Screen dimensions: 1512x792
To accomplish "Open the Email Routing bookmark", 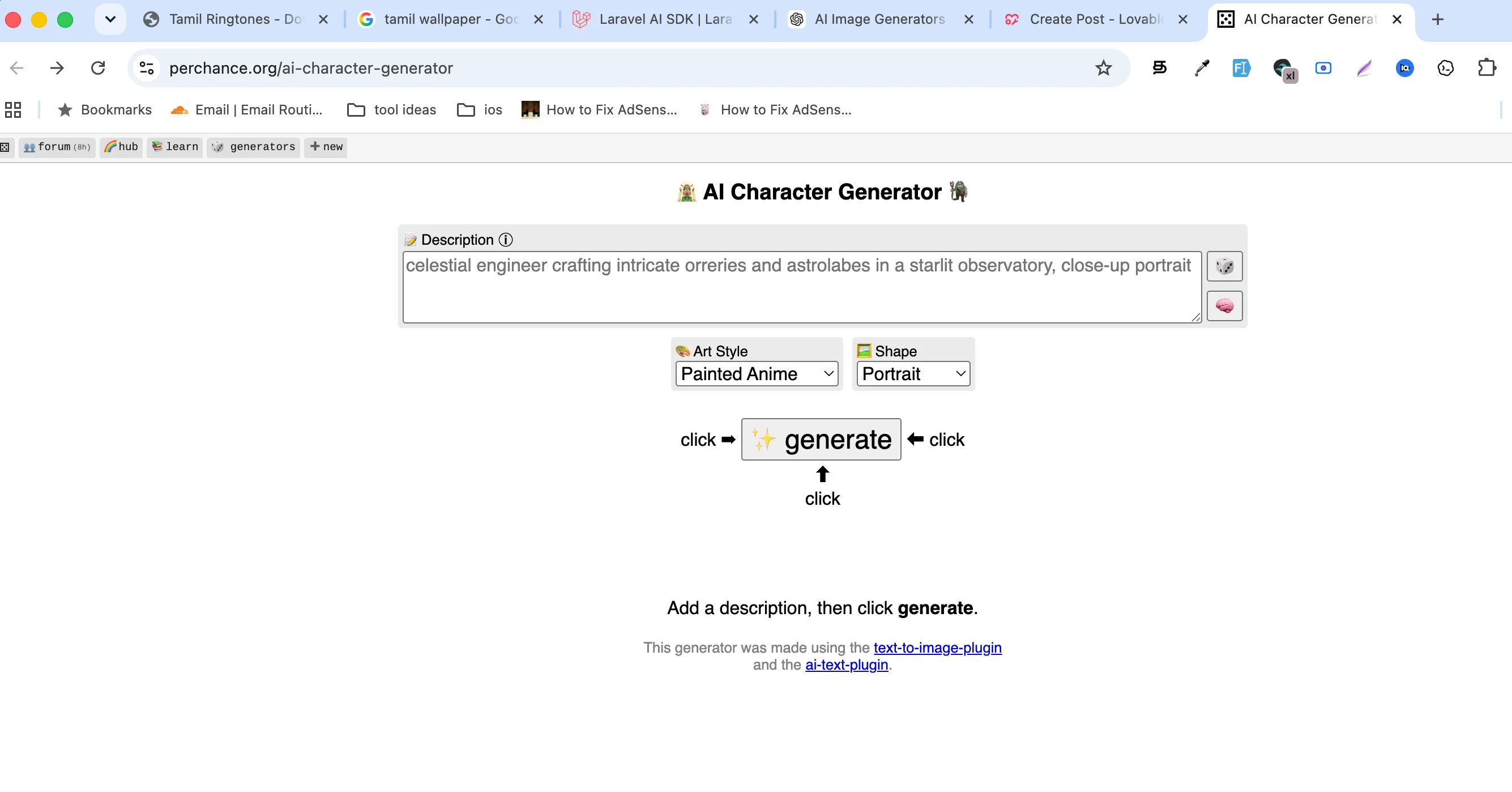I will (x=246, y=110).
